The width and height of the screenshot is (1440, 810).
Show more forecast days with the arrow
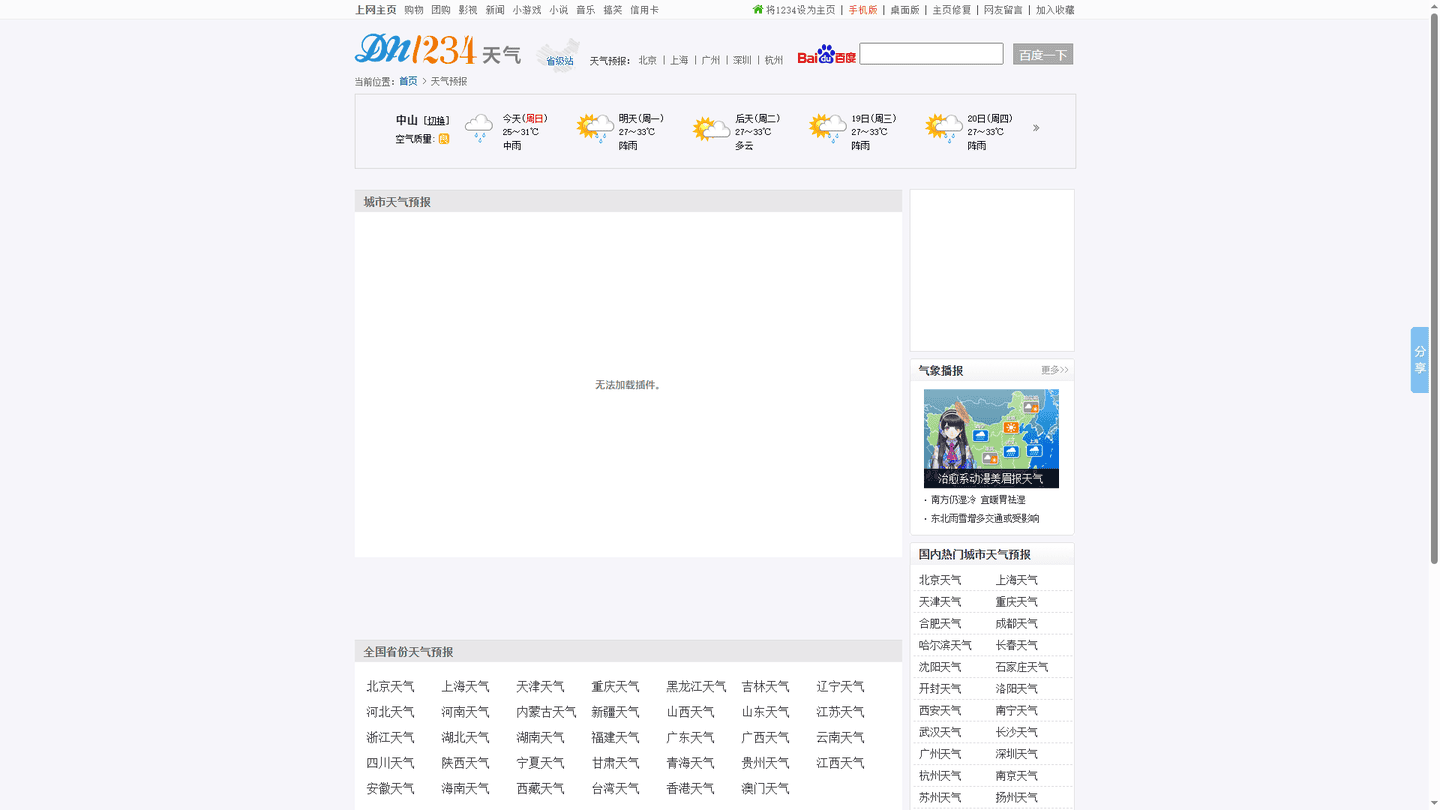pos(1036,128)
